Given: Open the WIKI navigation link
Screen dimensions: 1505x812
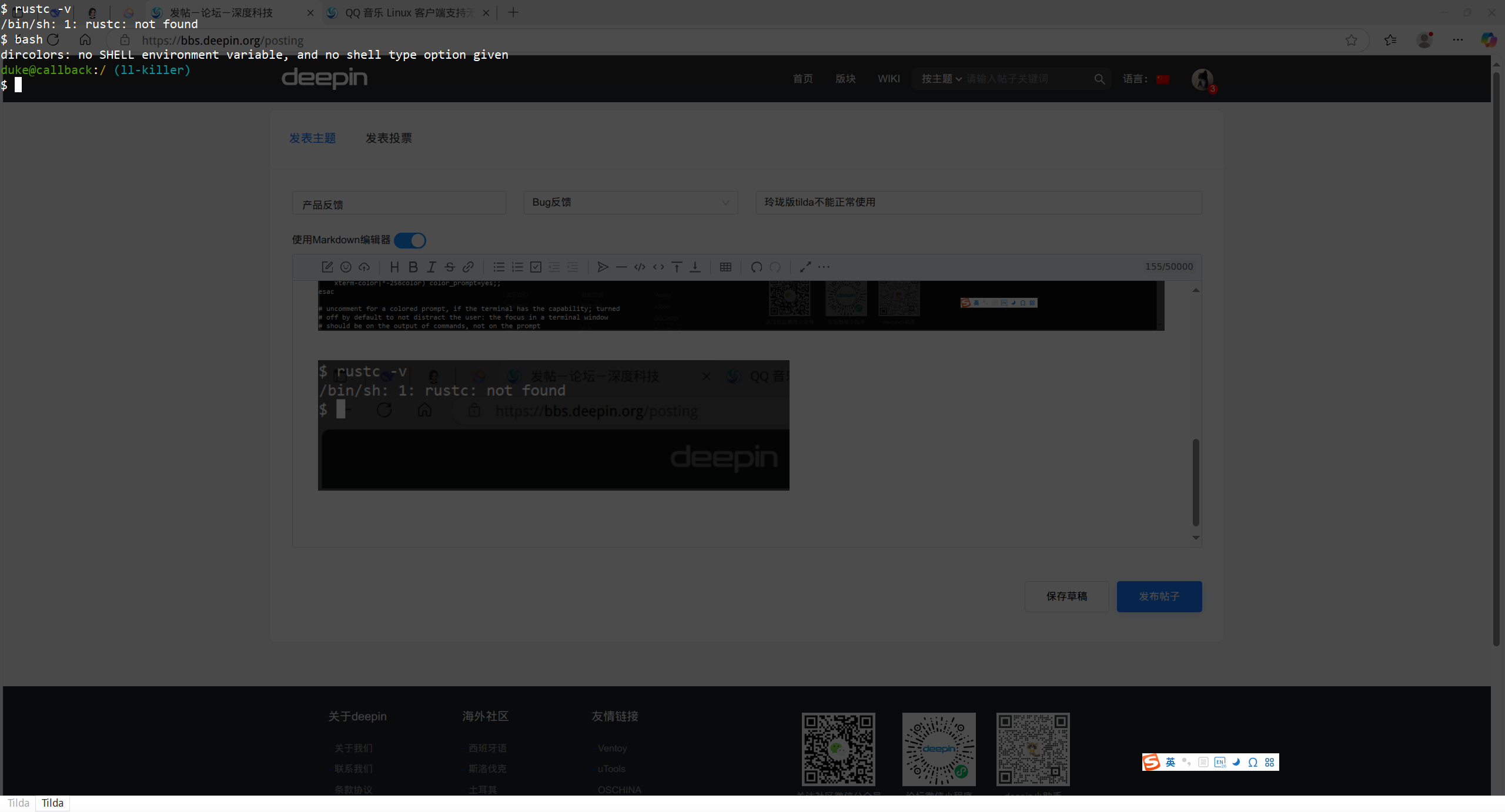Looking at the screenshot, I should [x=889, y=79].
